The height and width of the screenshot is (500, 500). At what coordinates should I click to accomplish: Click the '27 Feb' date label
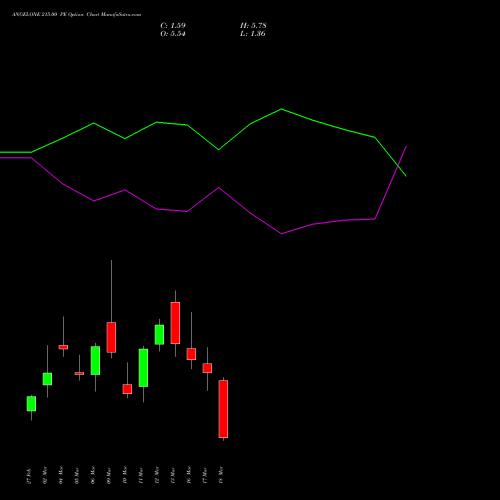coord(29,476)
